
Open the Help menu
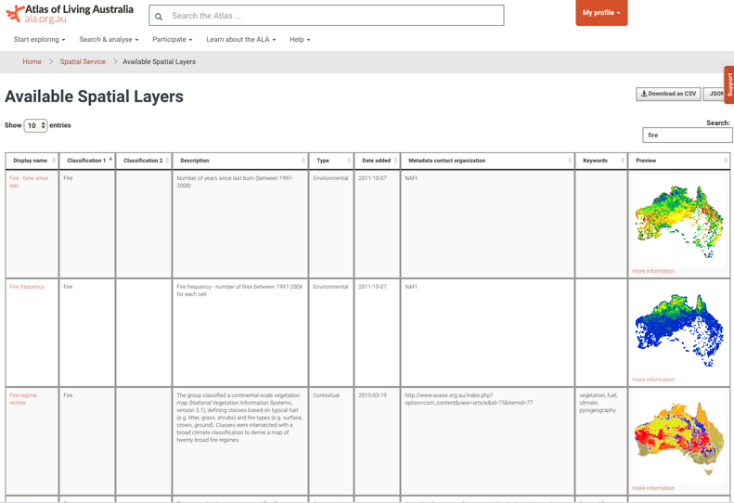[x=299, y=40]
